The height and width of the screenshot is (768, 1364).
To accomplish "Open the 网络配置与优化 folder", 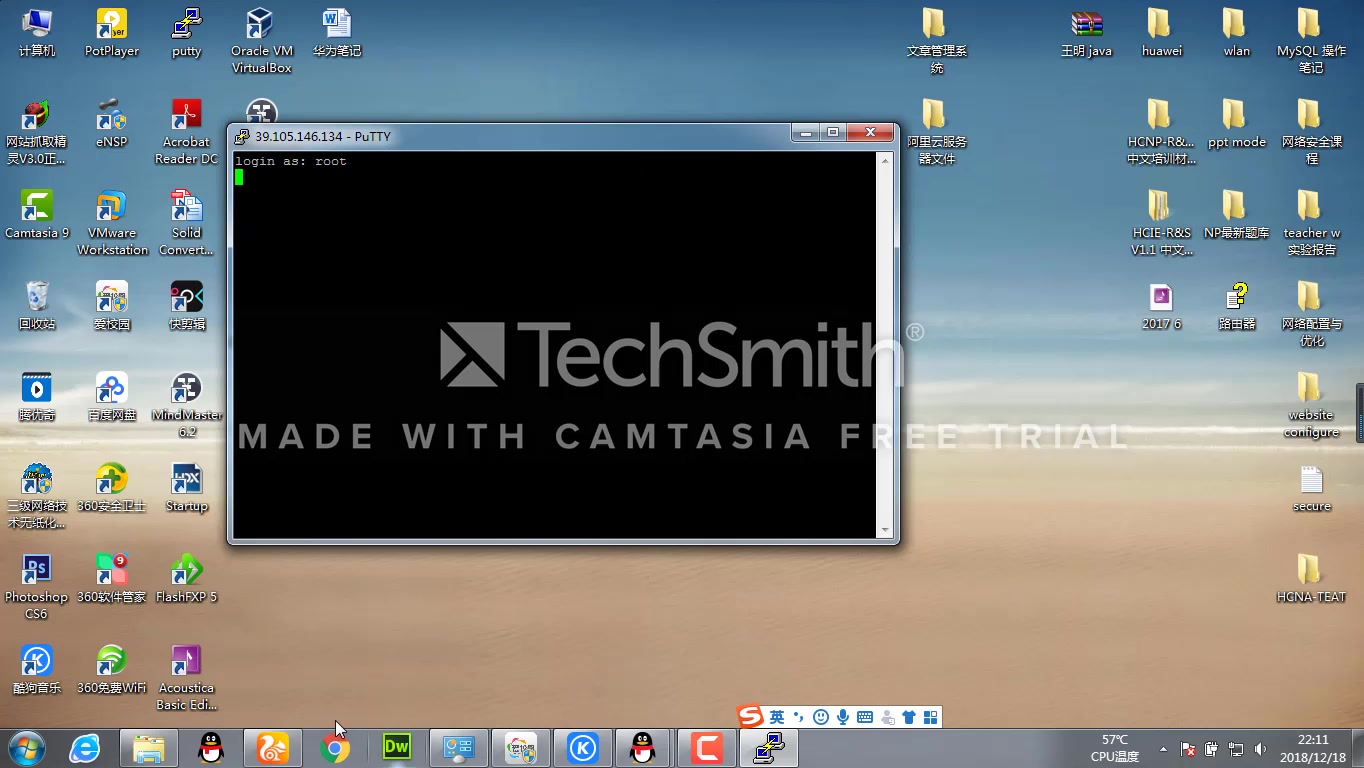I will 1311,313.
